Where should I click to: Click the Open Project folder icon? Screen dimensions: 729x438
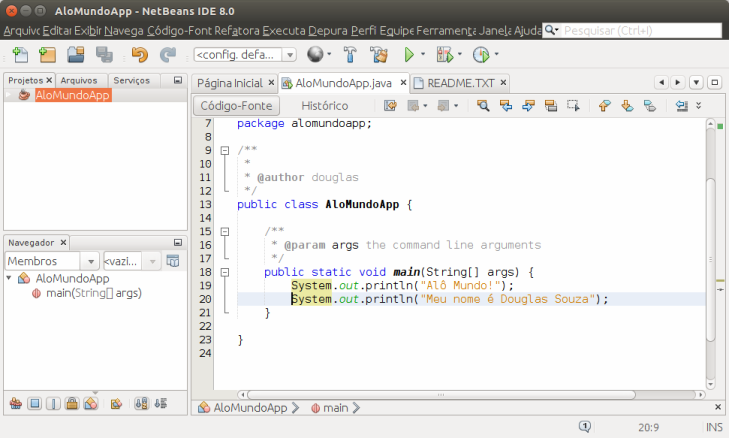coord(75,54)
